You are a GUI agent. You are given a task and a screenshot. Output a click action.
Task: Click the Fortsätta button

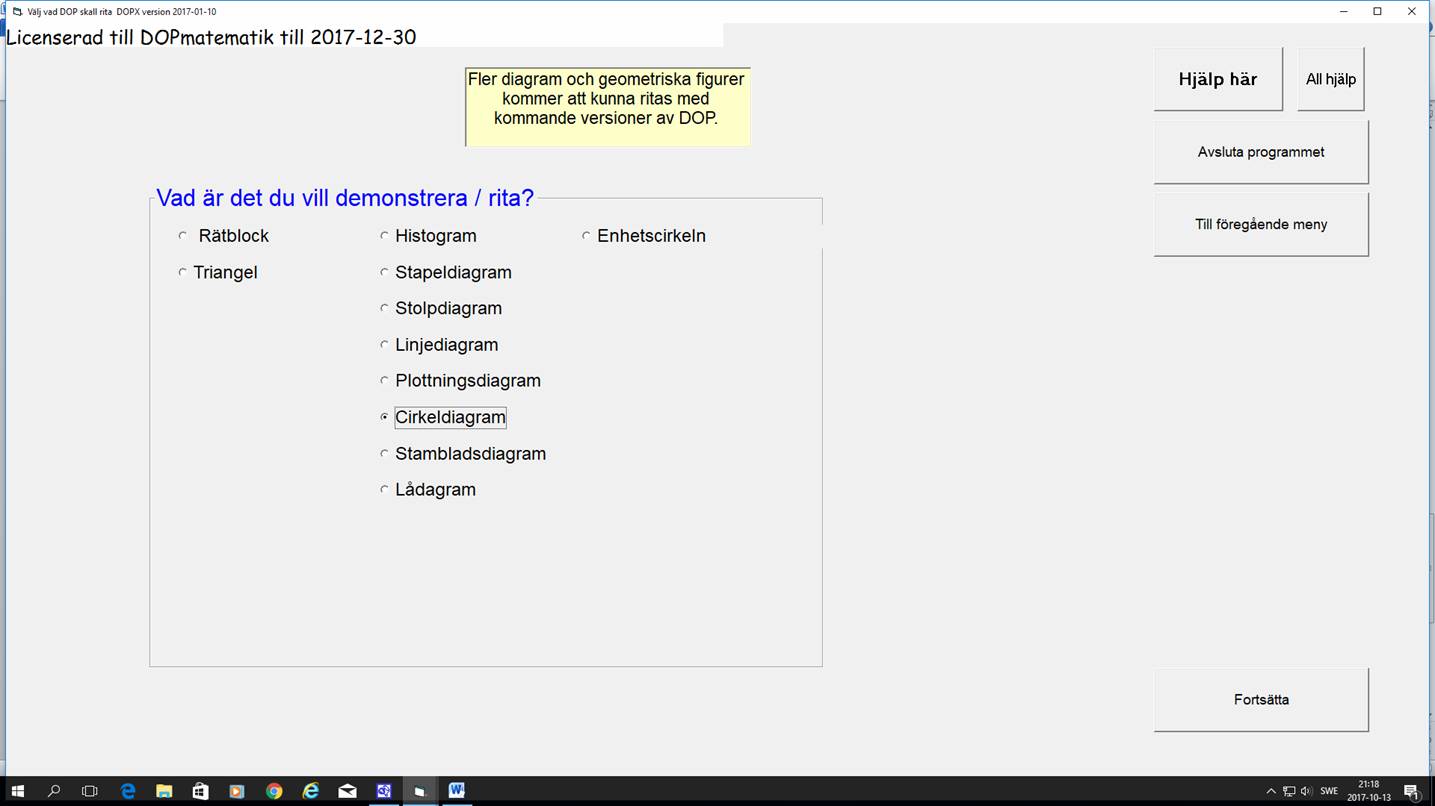1260,700
